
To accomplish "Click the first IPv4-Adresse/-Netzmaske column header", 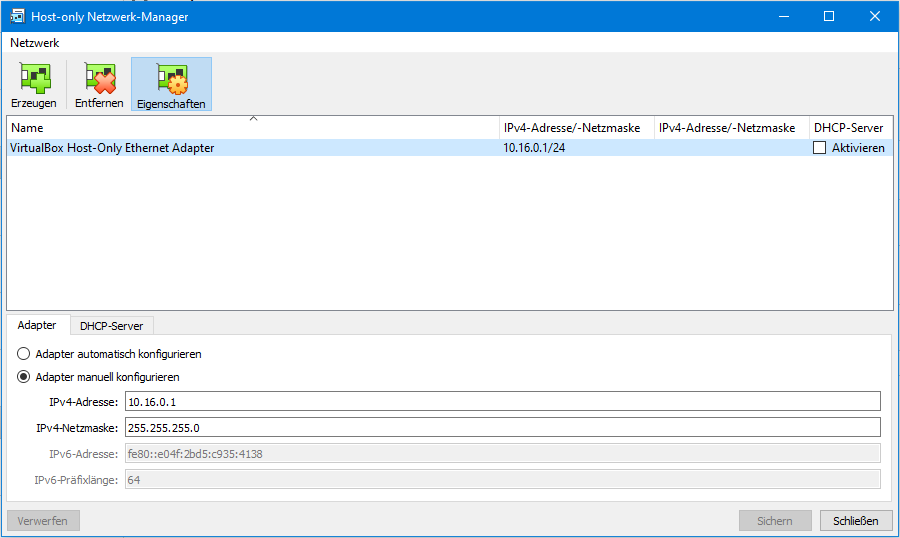I will [577, 127].
